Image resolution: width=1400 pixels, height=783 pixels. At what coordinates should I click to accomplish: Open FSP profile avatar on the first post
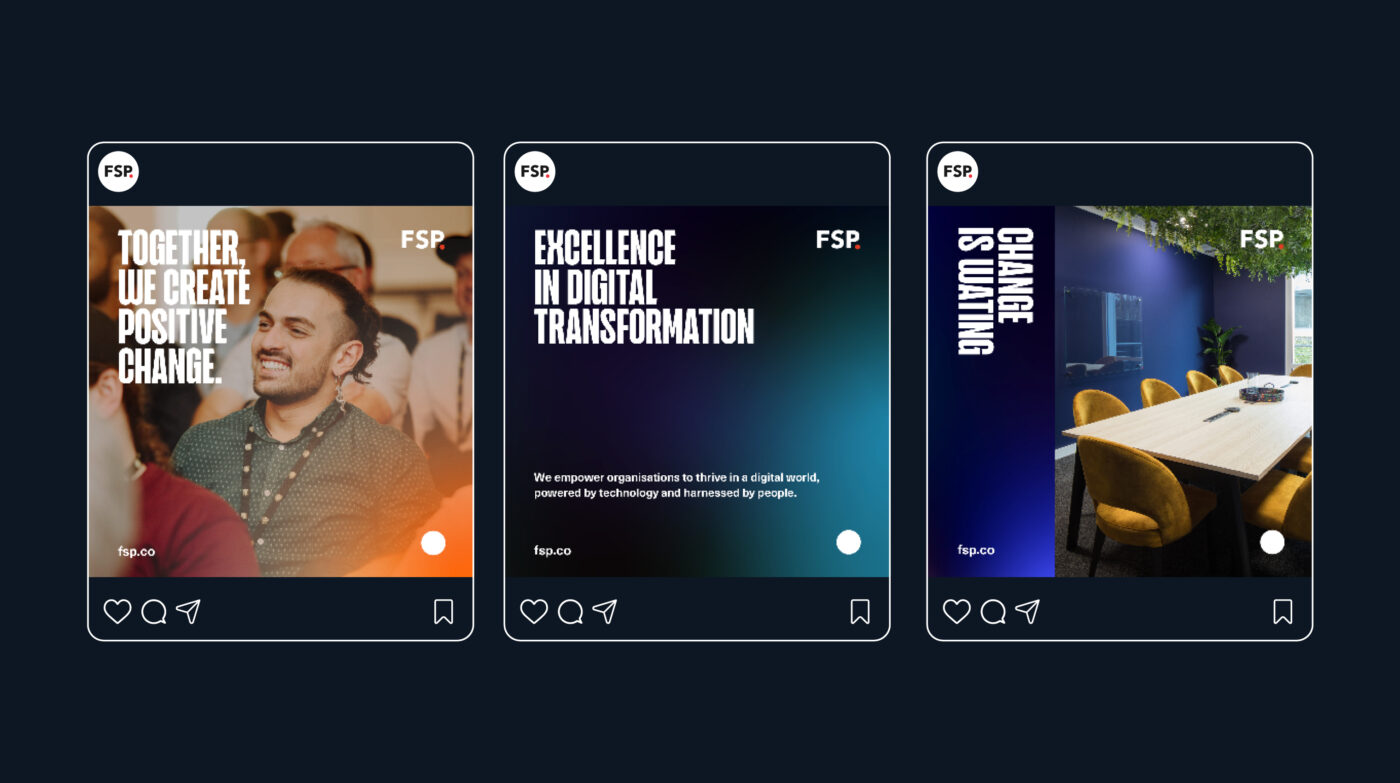coord(118,172)
